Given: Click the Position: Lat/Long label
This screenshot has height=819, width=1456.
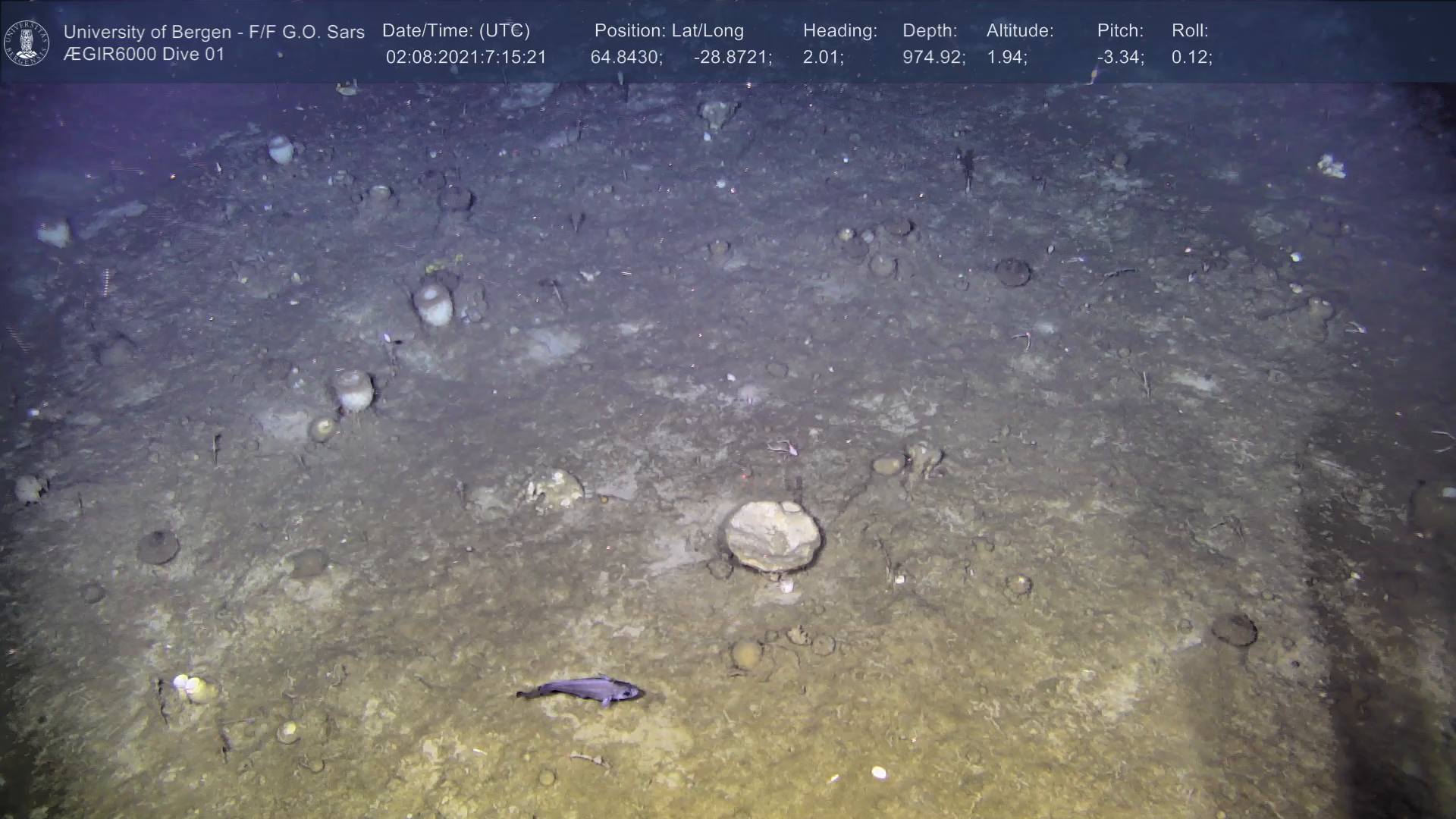Looking at the screenshot, I should point(669,31).
